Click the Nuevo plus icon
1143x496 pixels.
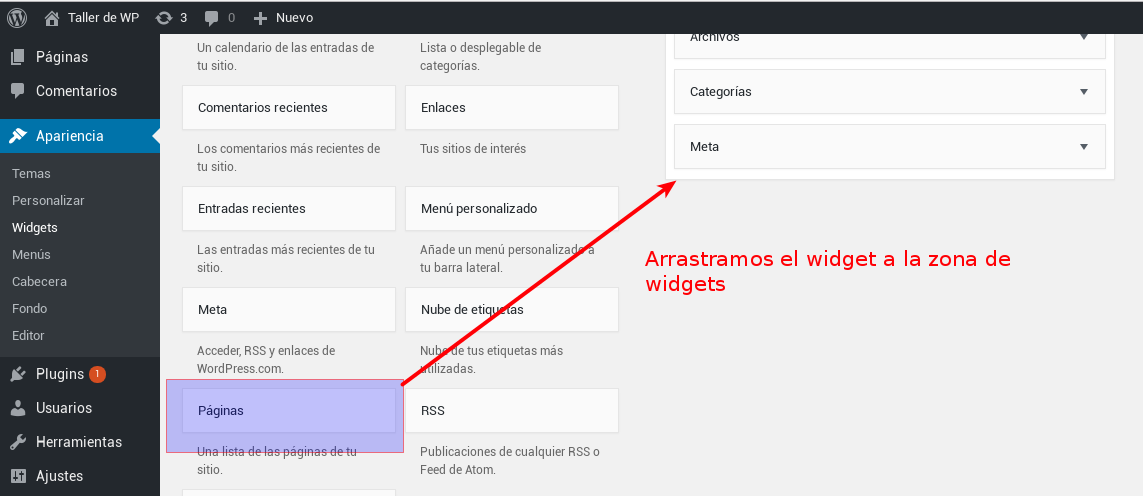[260, 18]
